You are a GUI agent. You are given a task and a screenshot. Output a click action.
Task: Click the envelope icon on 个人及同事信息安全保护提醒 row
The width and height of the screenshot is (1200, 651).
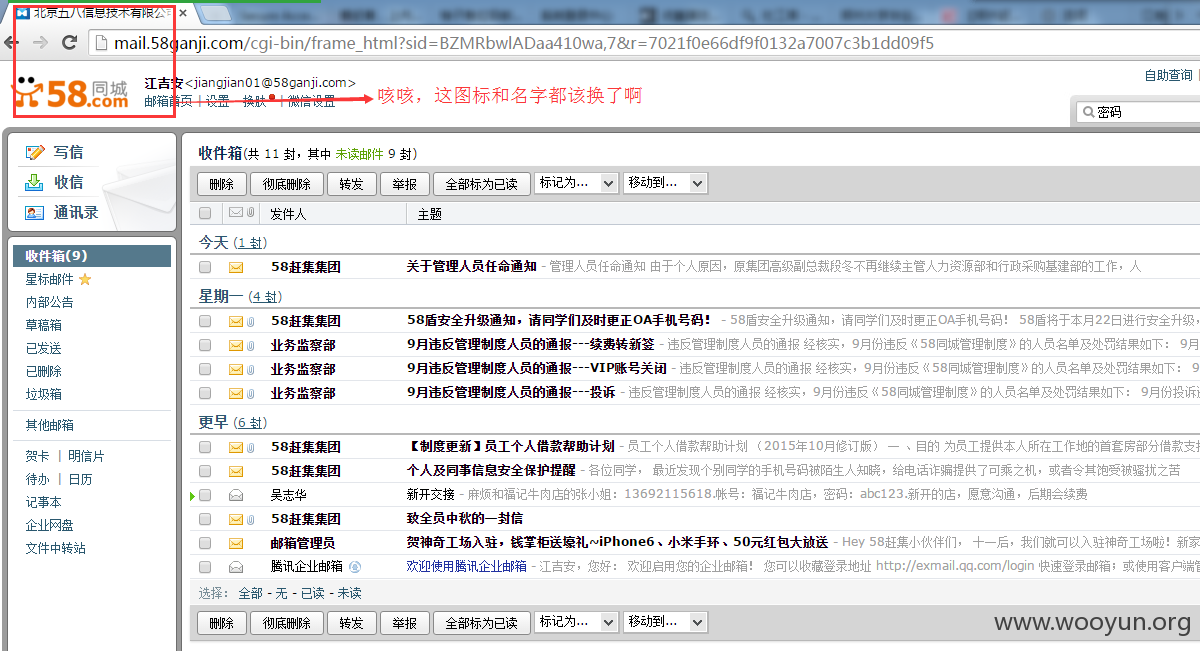(236, 471)
